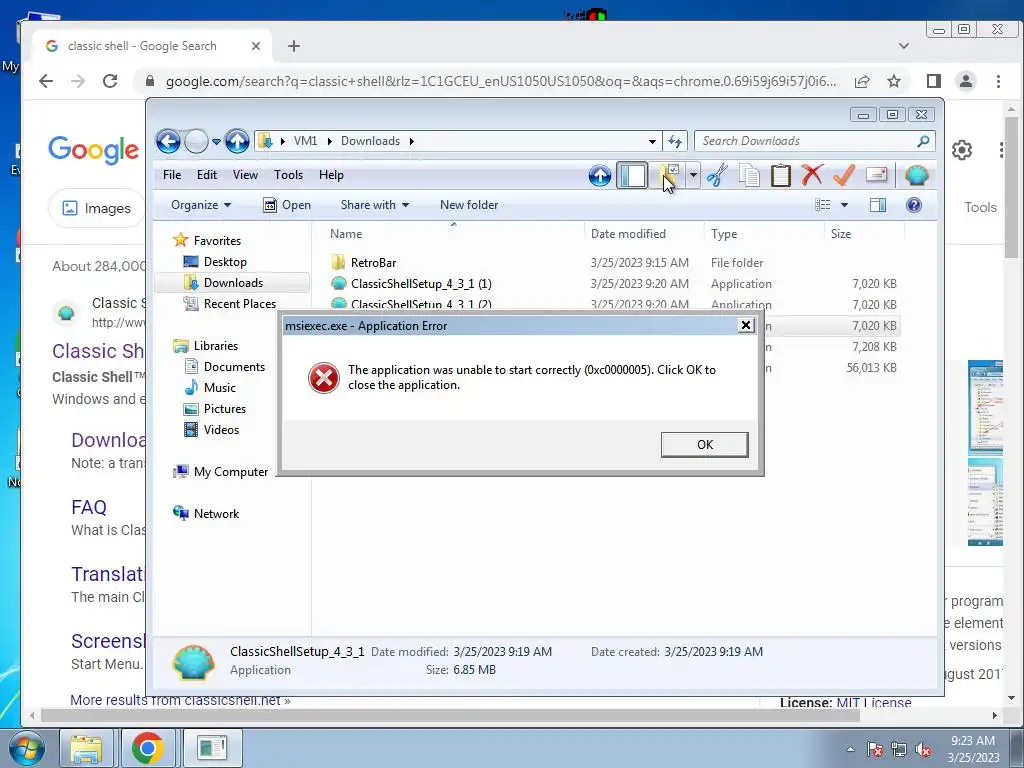Click the magnifier in Search Downloads box
1024x768 pixels.
(923, 141)
